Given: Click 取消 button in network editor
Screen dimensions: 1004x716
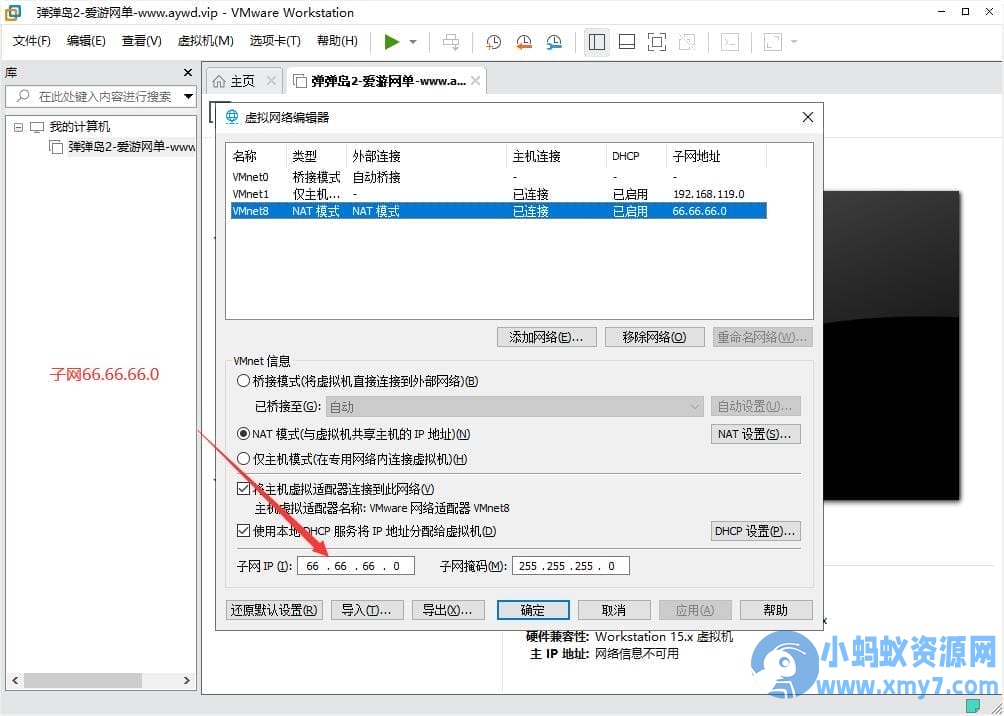Looking at the screenshot, I should coord(614,610).
